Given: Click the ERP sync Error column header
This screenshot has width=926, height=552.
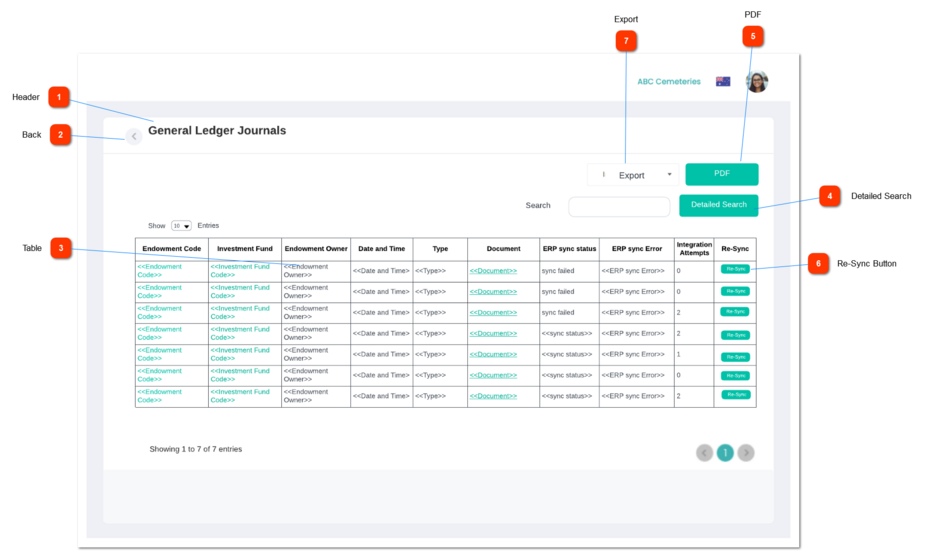Looking at the screenshot, I should tap(637, 249).
